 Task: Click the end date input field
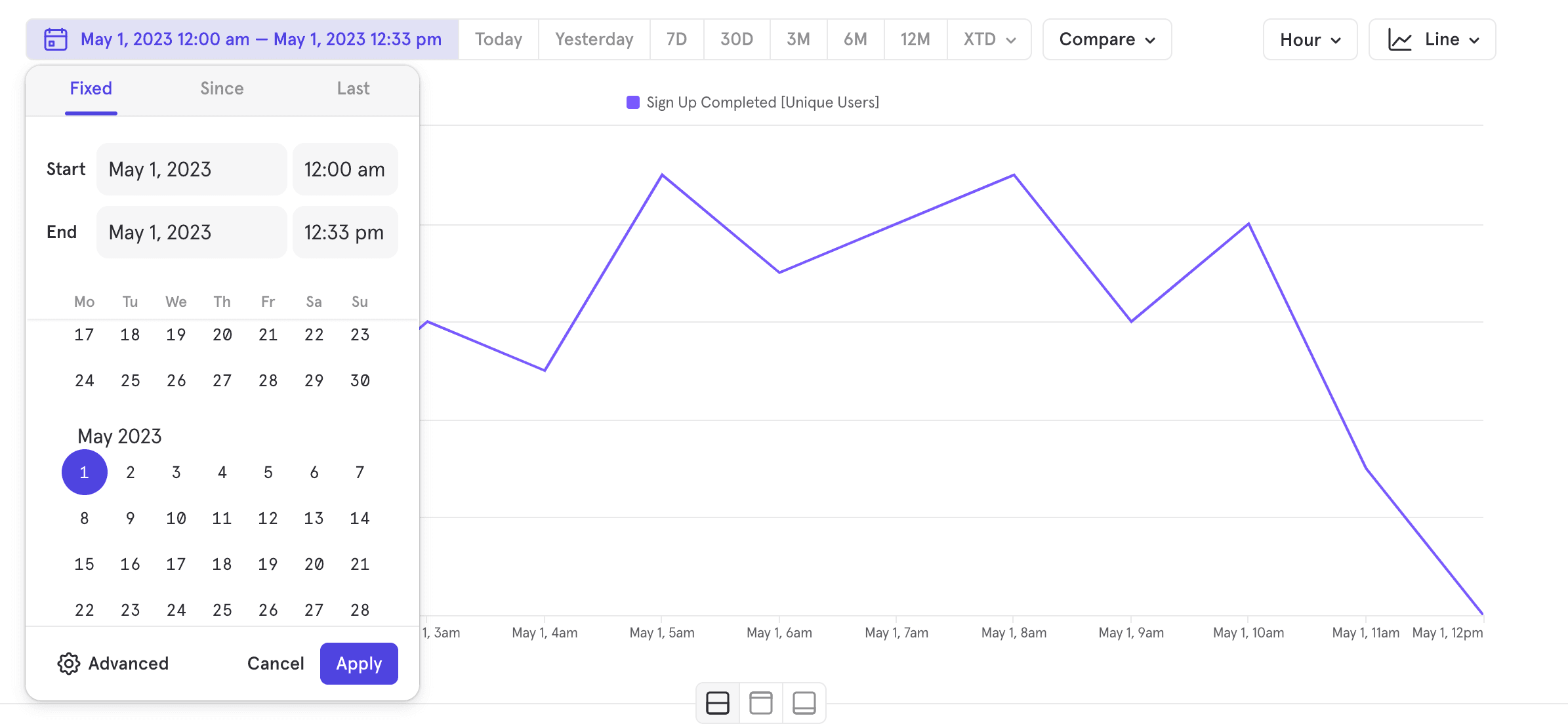pyautogui.click(x=192, y=232)
